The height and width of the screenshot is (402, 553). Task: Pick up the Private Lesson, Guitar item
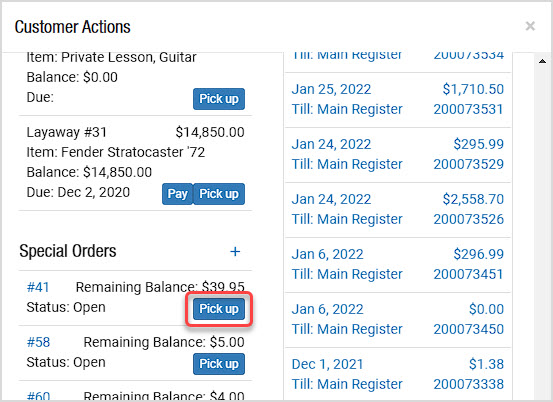pos(219,99)
